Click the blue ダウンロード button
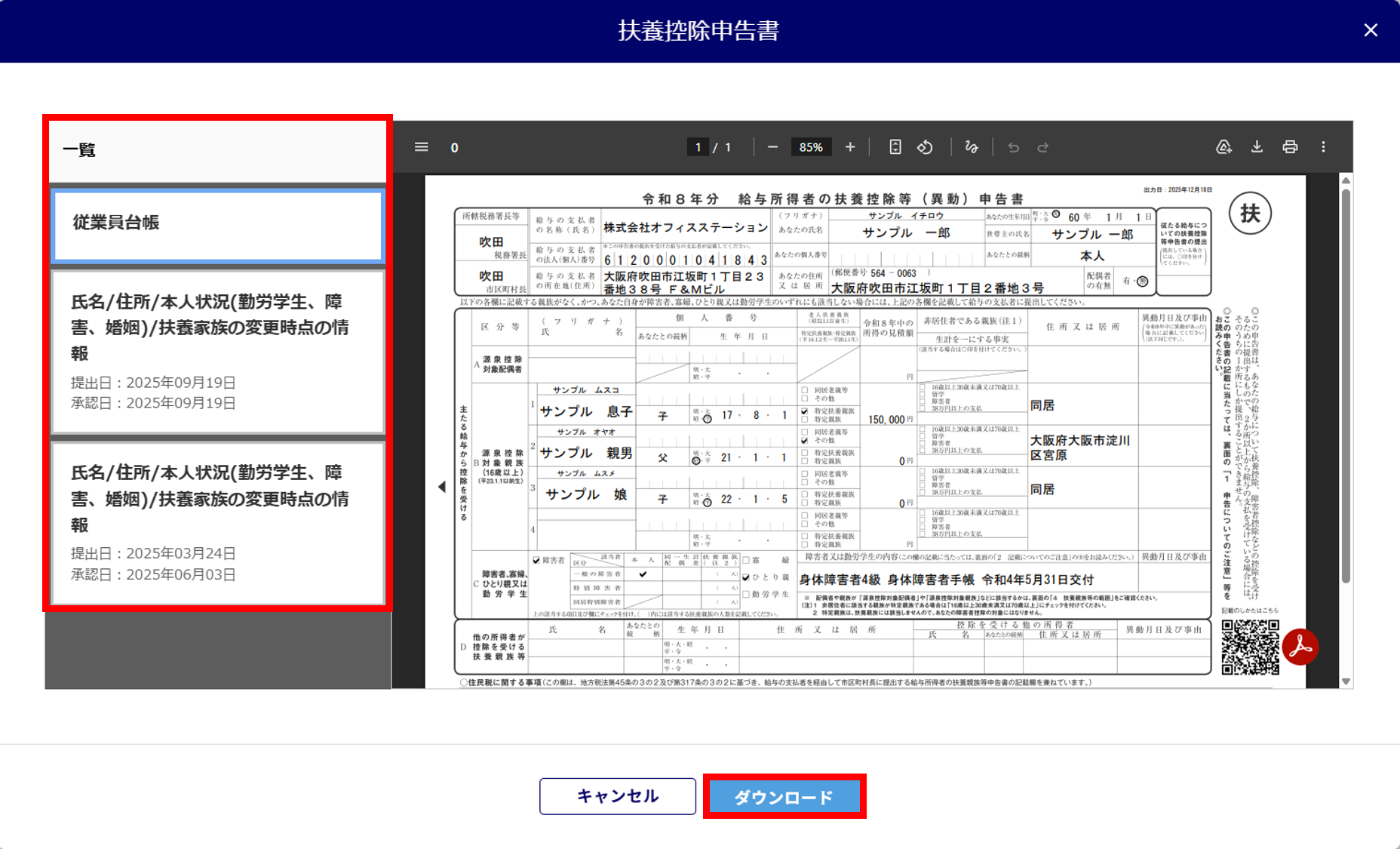 coord(784,797)
